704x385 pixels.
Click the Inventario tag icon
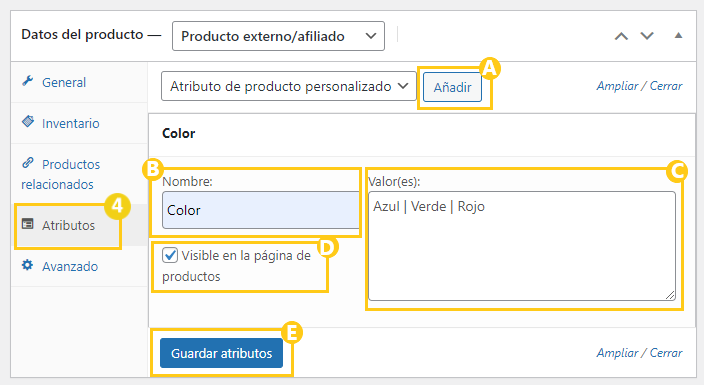[28, 121]
